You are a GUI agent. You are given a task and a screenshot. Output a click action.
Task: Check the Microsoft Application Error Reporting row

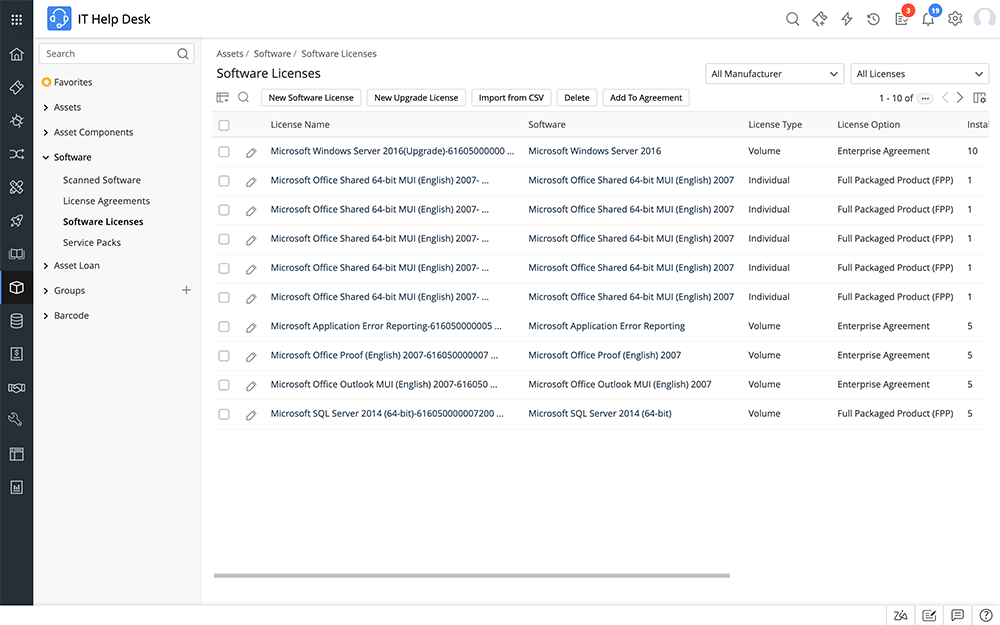223,325
